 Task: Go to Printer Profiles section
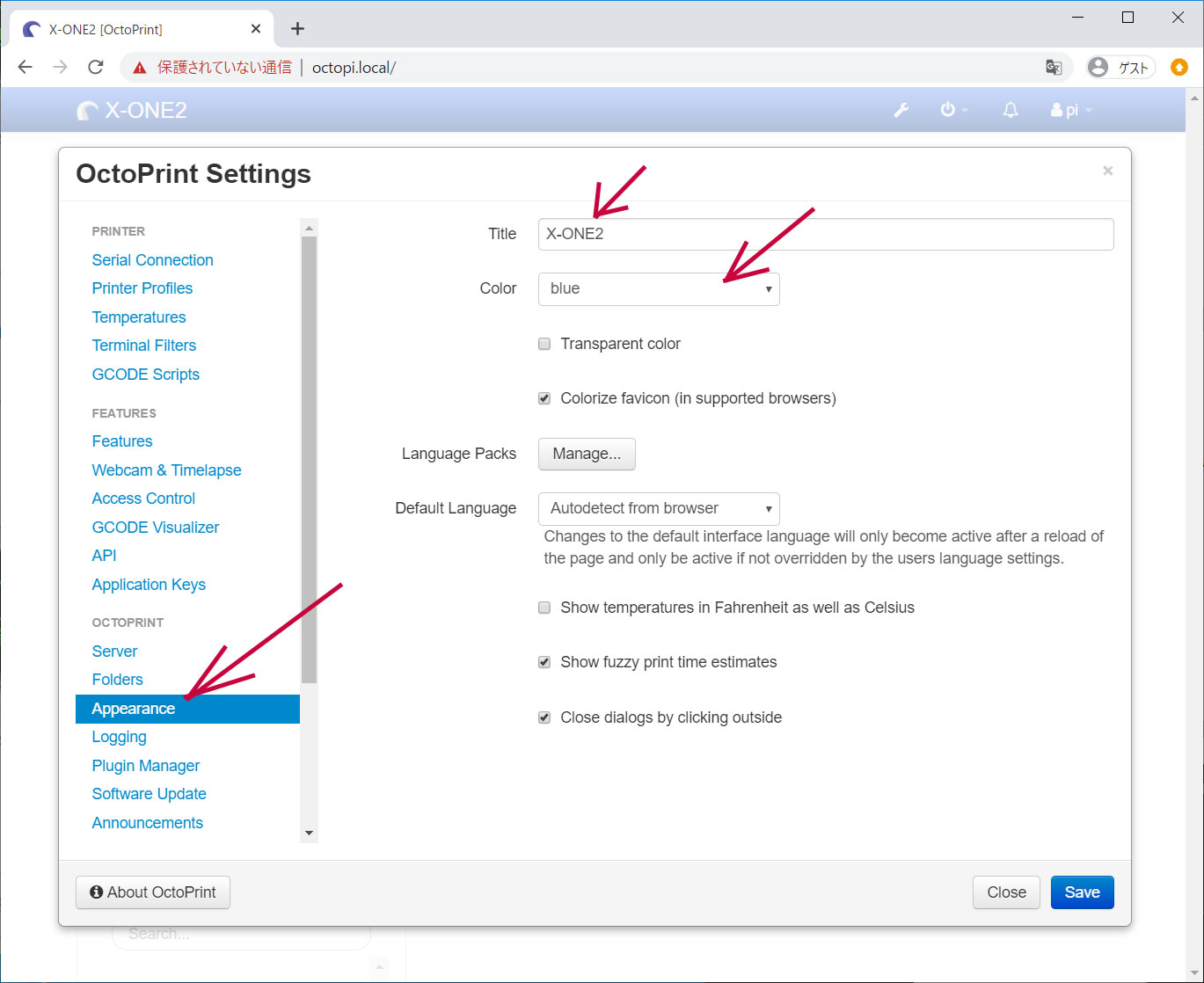click(142, 288)
